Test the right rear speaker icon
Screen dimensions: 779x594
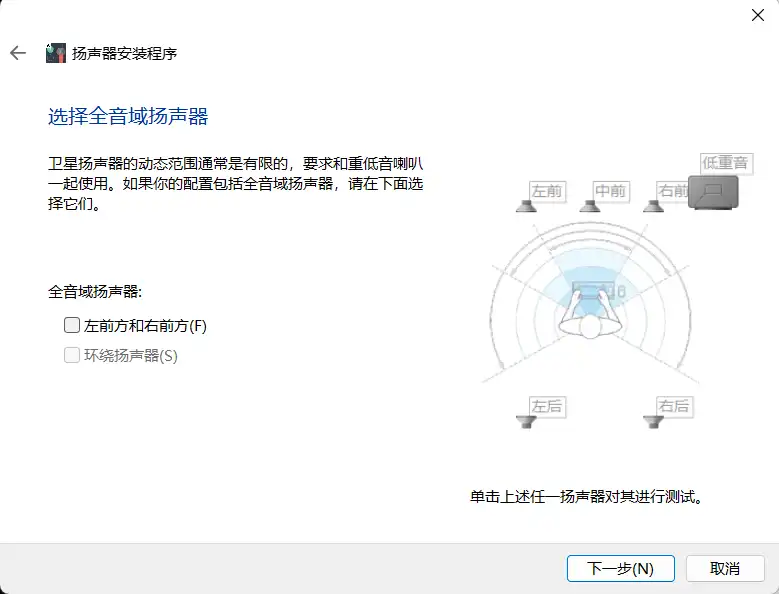coord(654,422)
